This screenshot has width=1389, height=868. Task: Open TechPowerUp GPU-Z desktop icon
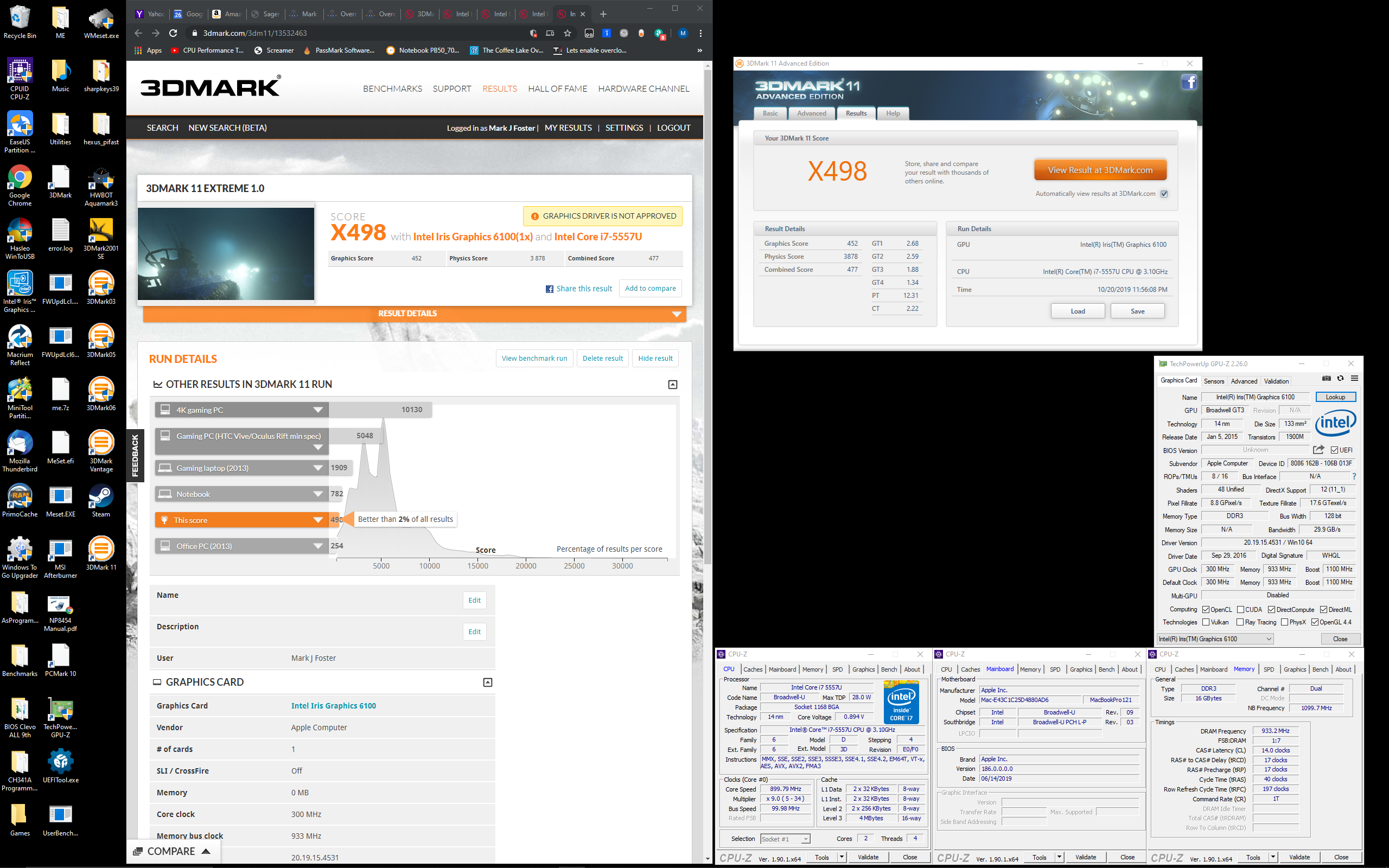tap(60, 718)
